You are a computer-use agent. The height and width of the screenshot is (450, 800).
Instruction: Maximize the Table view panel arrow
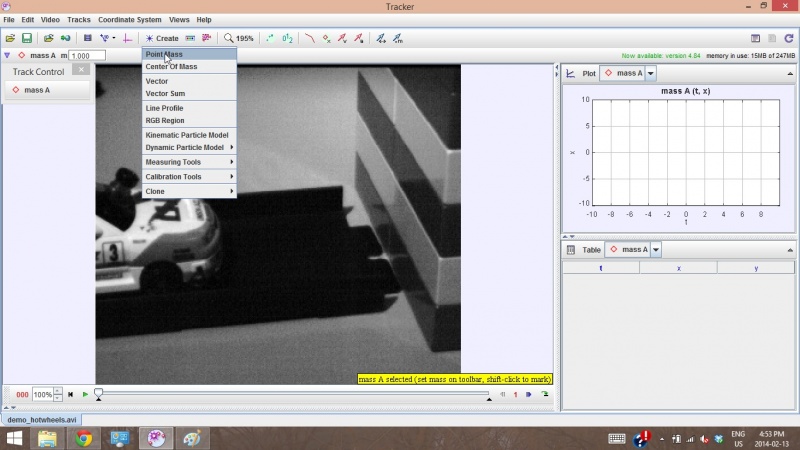pyautogui.click(x=790, y=250)
